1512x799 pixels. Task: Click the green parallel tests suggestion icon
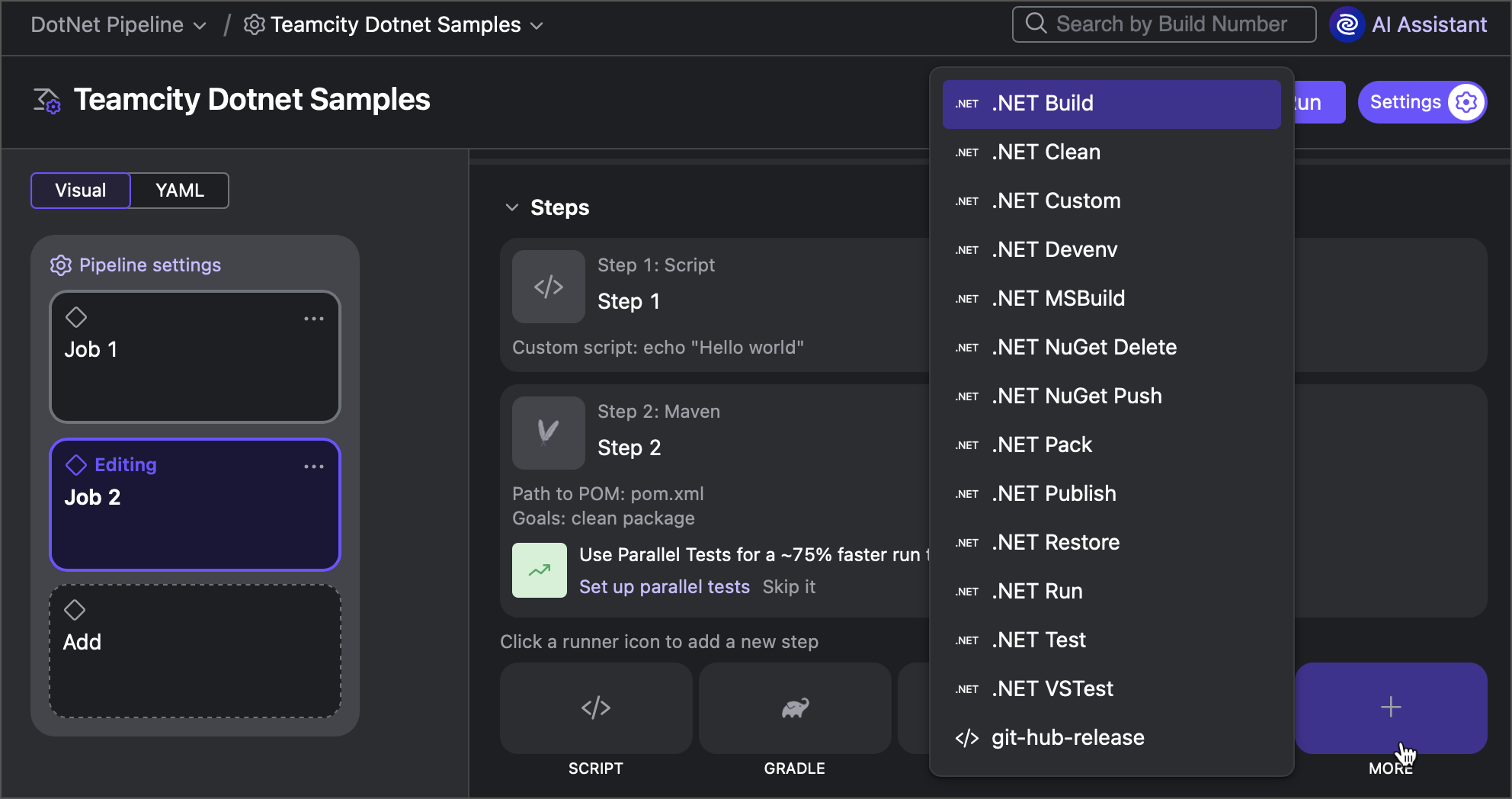pos(539,570)
